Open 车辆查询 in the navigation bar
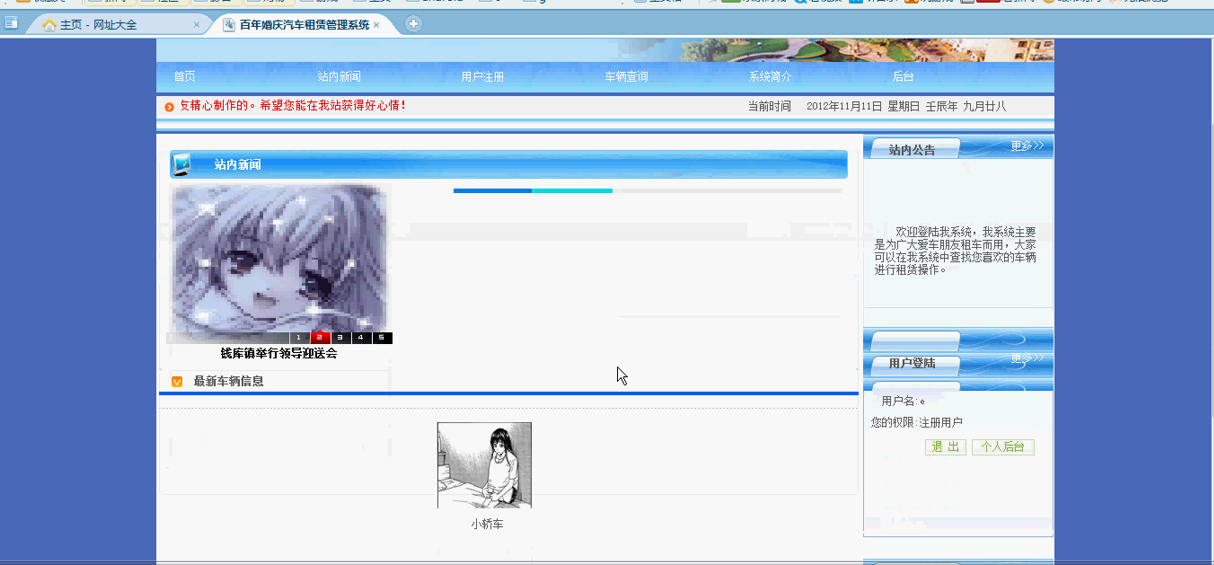The height and width of the screenshot is (565, 1214). point(626,77)
